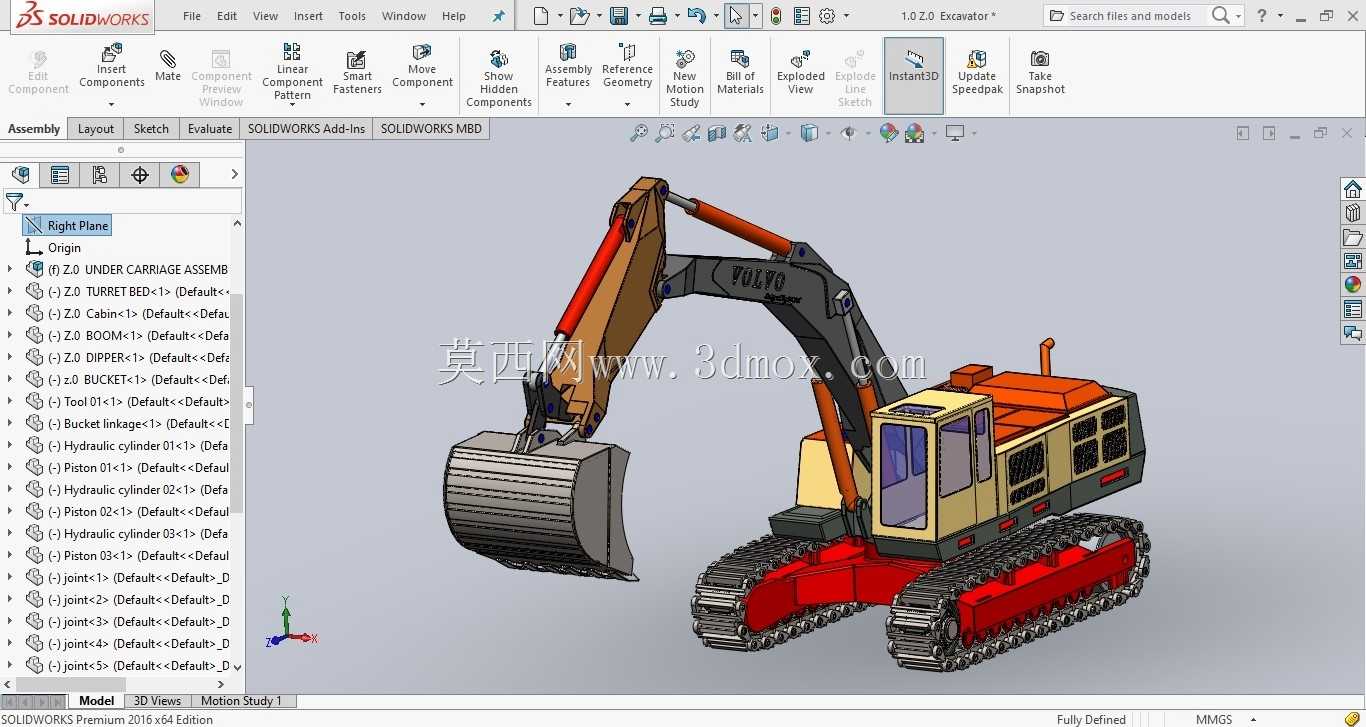Take Snapshot with the camera icon
This screenshot has width=1366, height=727.
pyautogui.click(x=1040, y=72)
